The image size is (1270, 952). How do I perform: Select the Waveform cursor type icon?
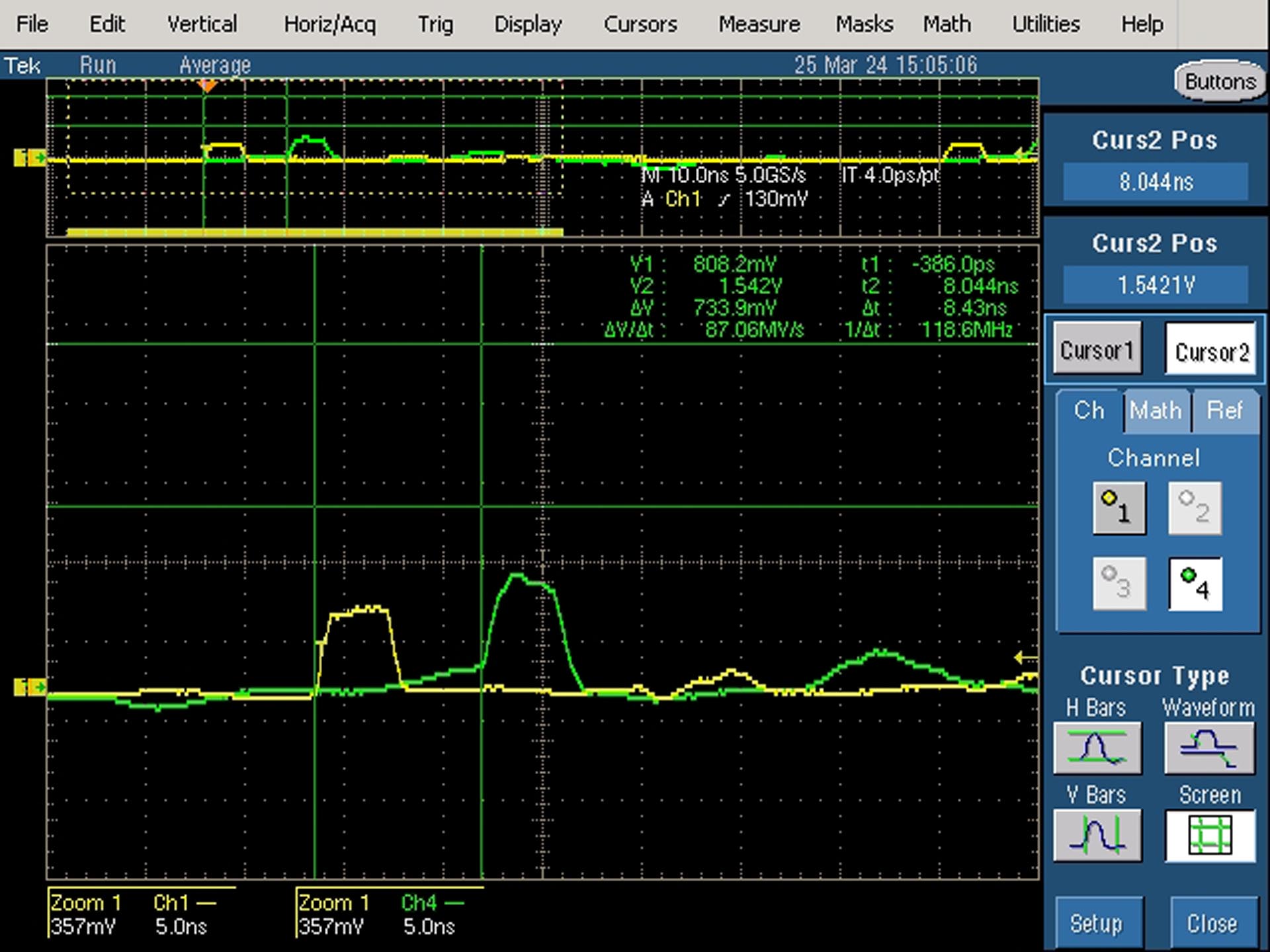click(x=1209, y=748)
